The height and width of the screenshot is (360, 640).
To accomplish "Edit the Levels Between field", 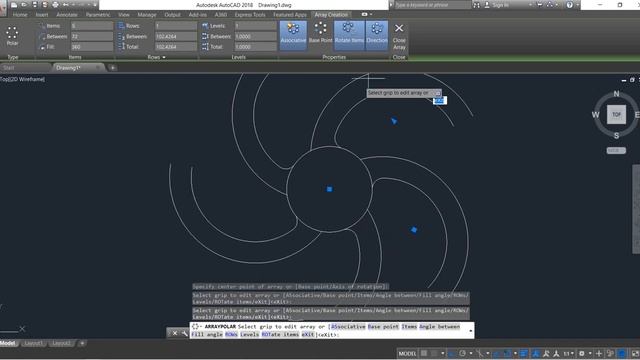I will [256, 36].
